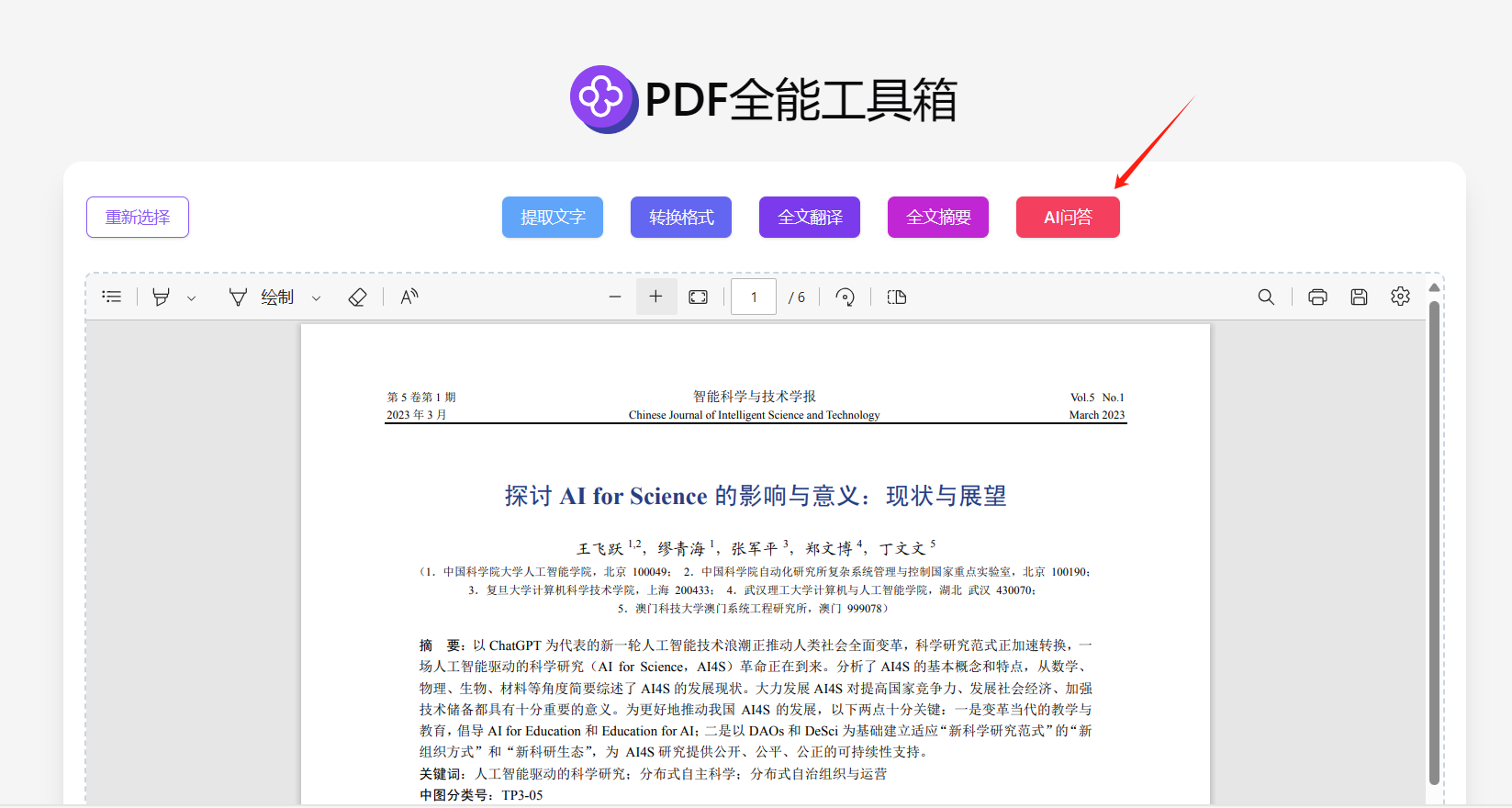Click the 全文翻译 button
The image size is (1512, 808).
click(x=810, y=217)
